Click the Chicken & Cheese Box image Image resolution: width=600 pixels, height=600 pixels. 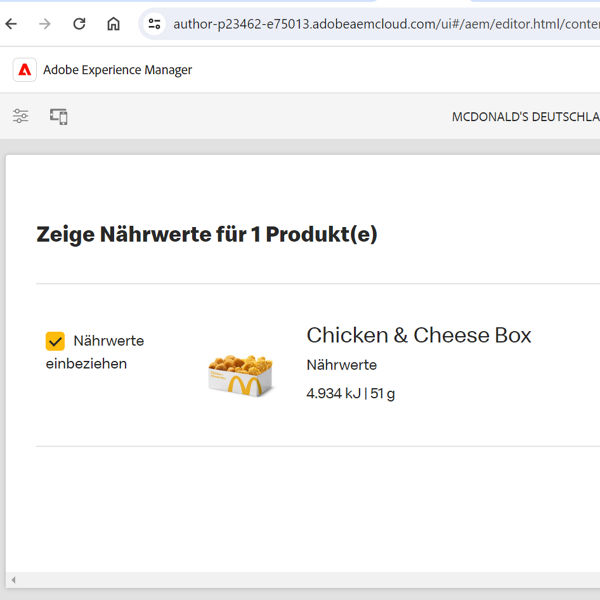click(240, 373)
